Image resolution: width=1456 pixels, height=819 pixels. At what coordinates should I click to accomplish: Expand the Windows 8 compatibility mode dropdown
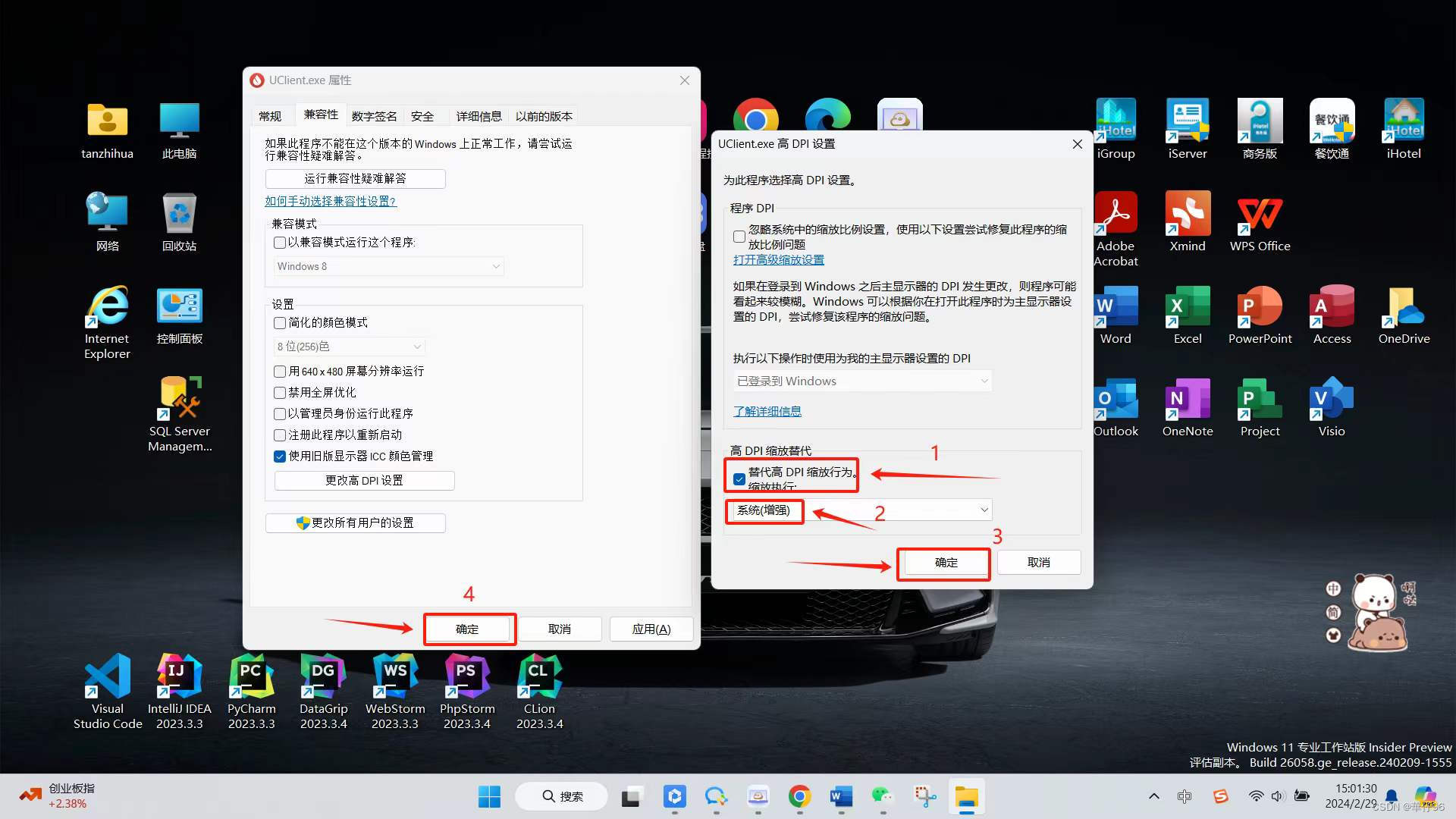(x=388, y=267)
